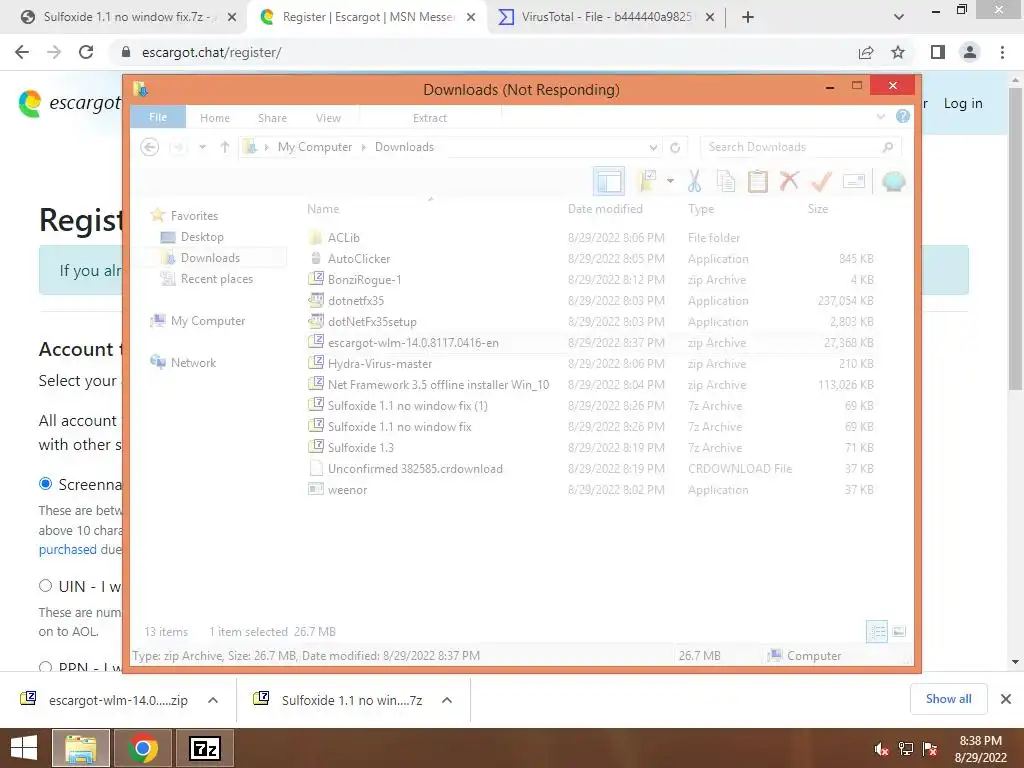Click the Chrome share page icon
Screen dimensions: 1024x768
866,52
